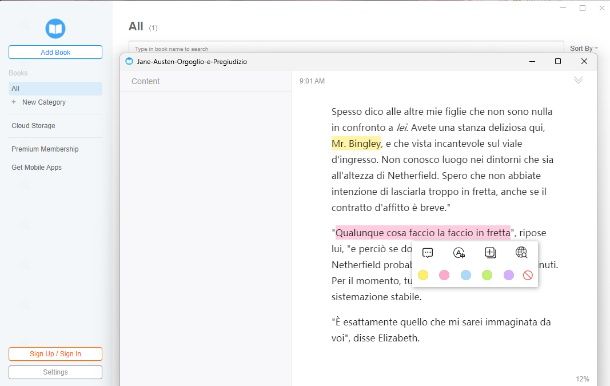Open Cloud Storage
Screen dimensions: 610x386
[33, 125]
